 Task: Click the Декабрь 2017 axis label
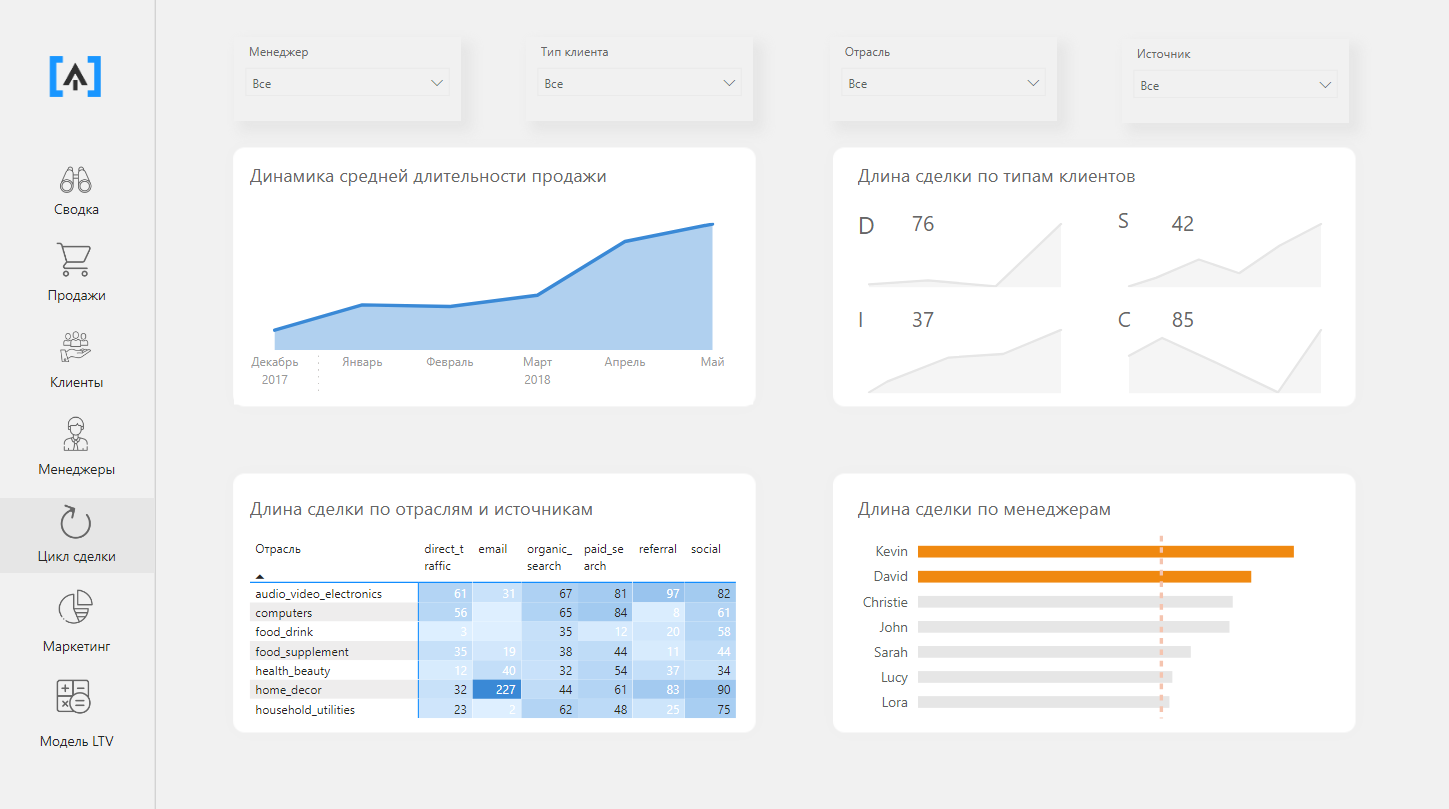coord(275,371)
